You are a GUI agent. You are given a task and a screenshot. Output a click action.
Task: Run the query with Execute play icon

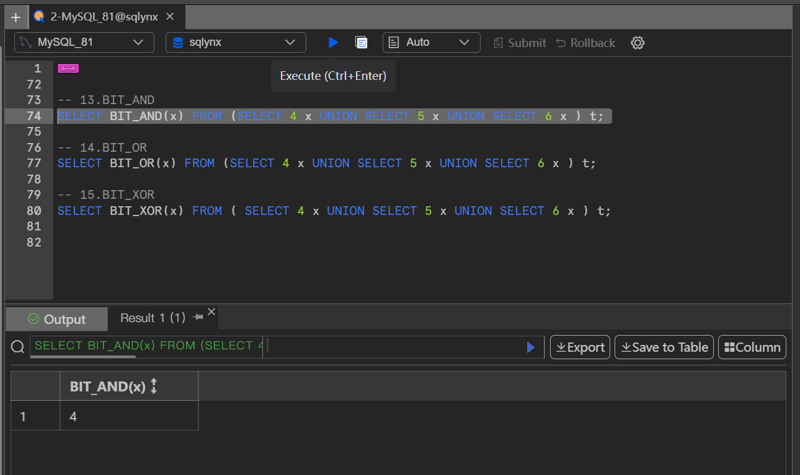click(x=333, y=42)
